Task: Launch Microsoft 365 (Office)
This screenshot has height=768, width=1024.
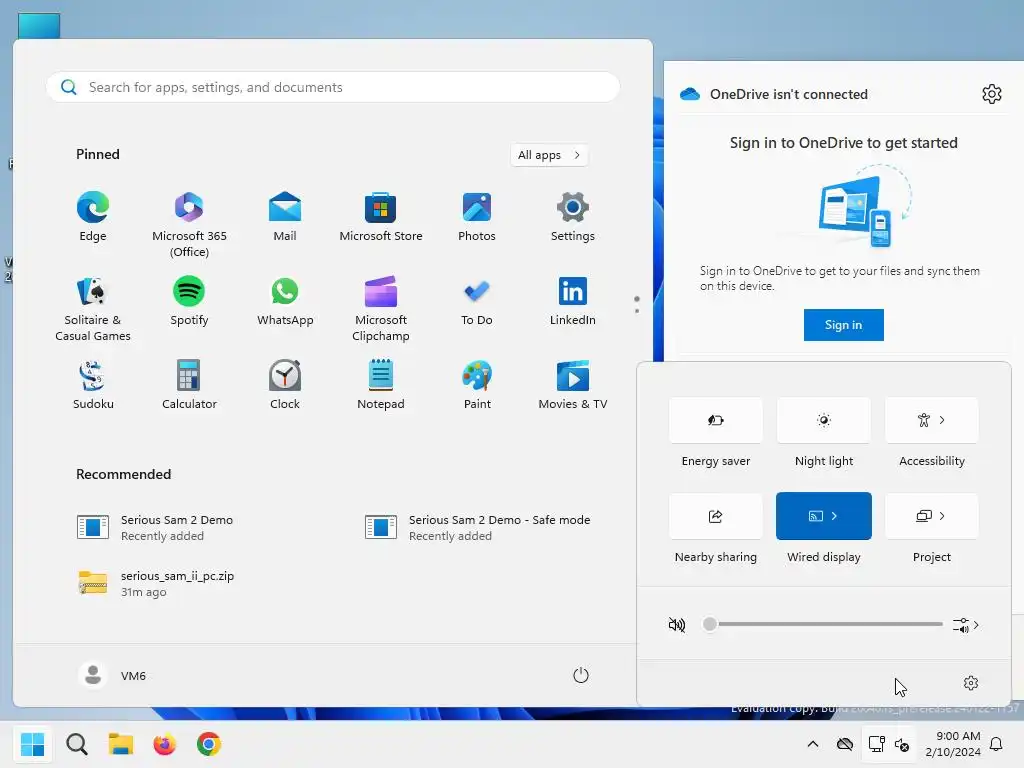Action: pos(189,225)
